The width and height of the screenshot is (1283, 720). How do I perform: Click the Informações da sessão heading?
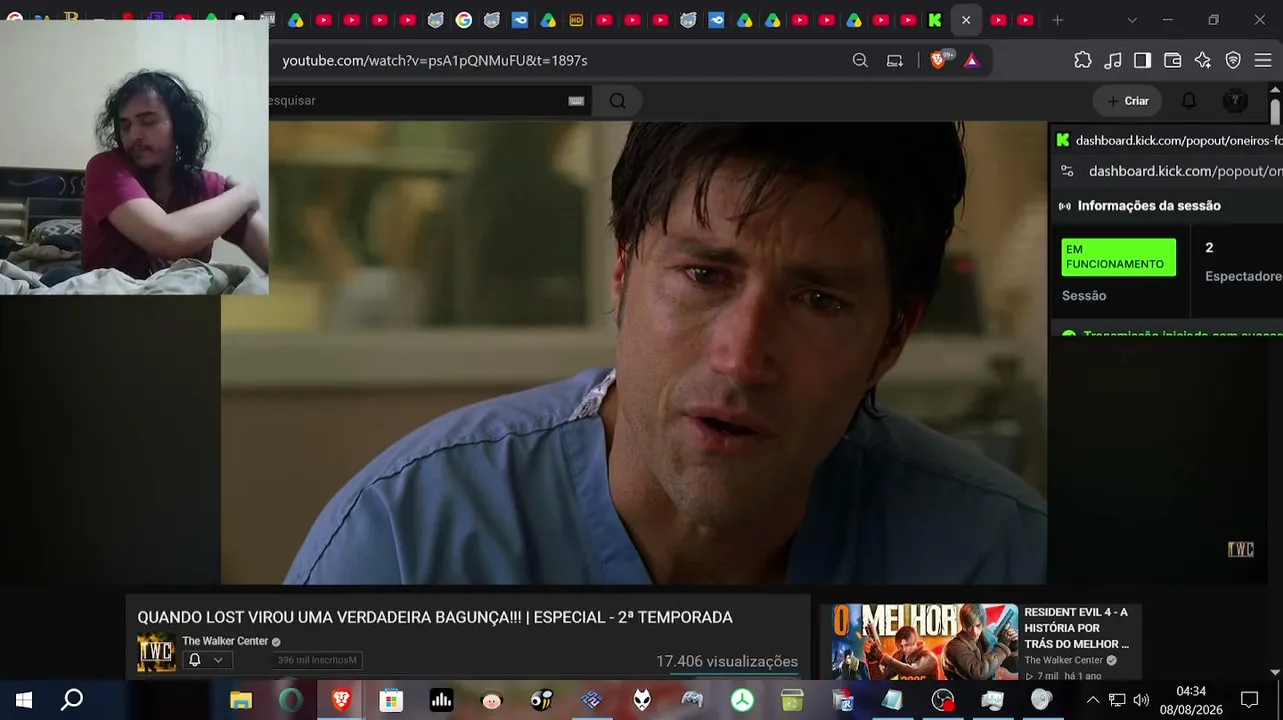1149,206
